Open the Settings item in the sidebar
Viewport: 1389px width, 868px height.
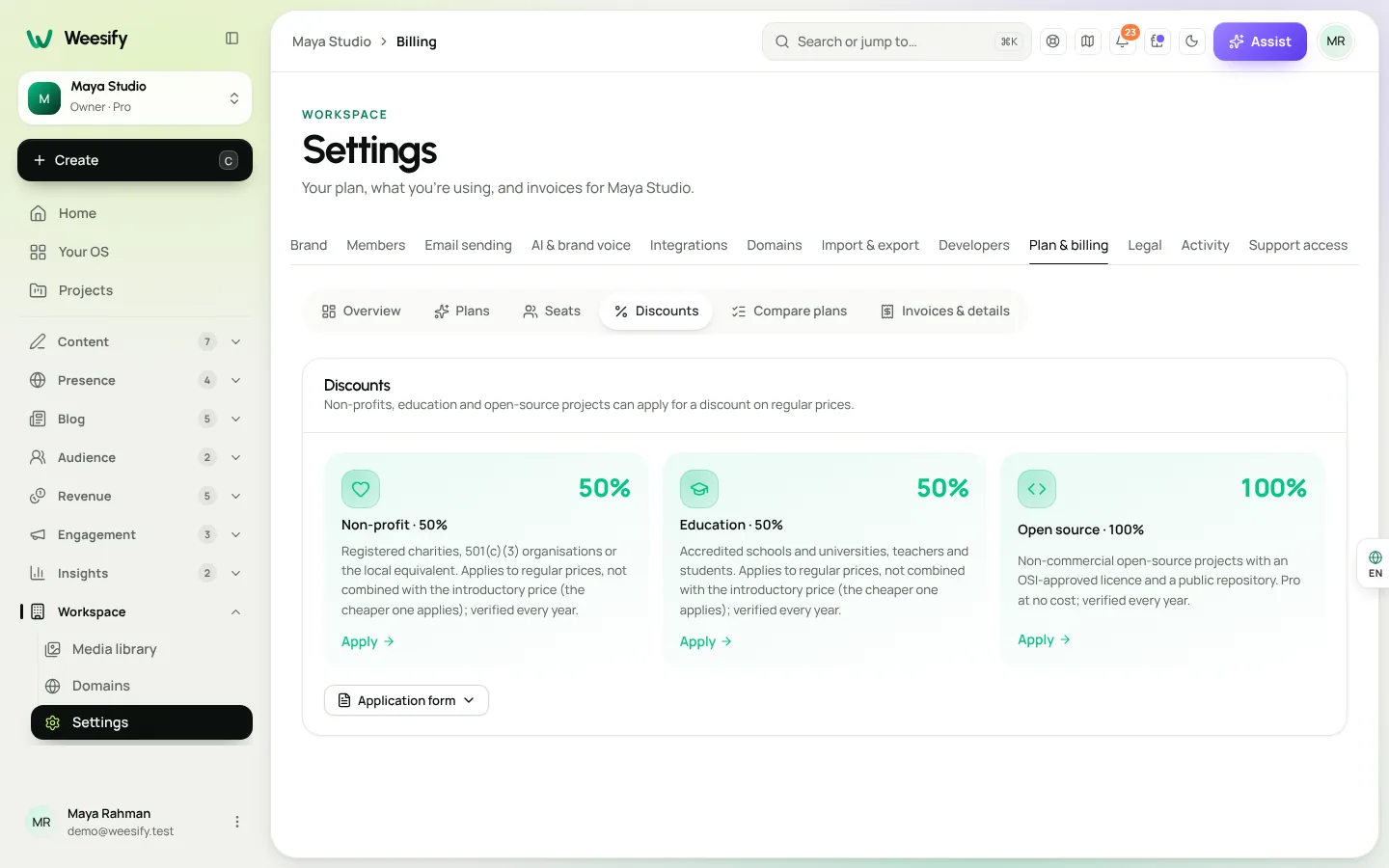click(x=142, y=722)
